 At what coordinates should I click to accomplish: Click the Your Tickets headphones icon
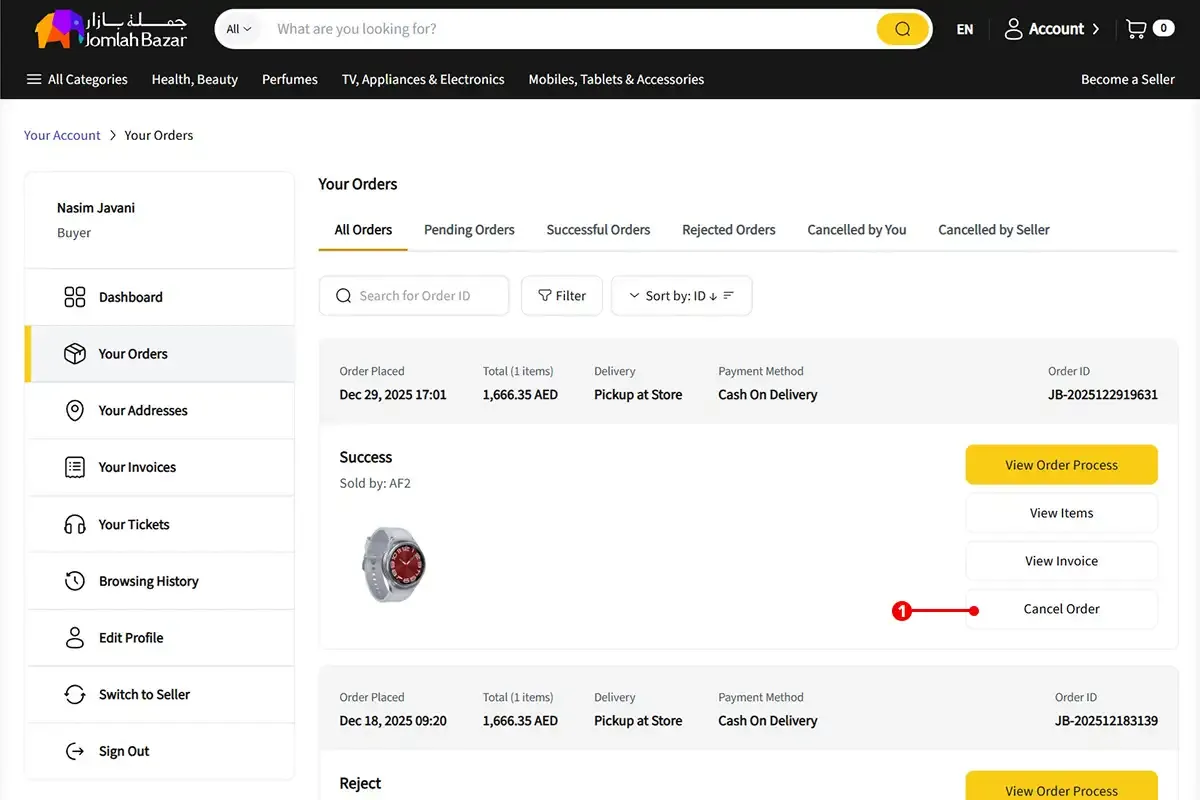[x=75, y=524]
